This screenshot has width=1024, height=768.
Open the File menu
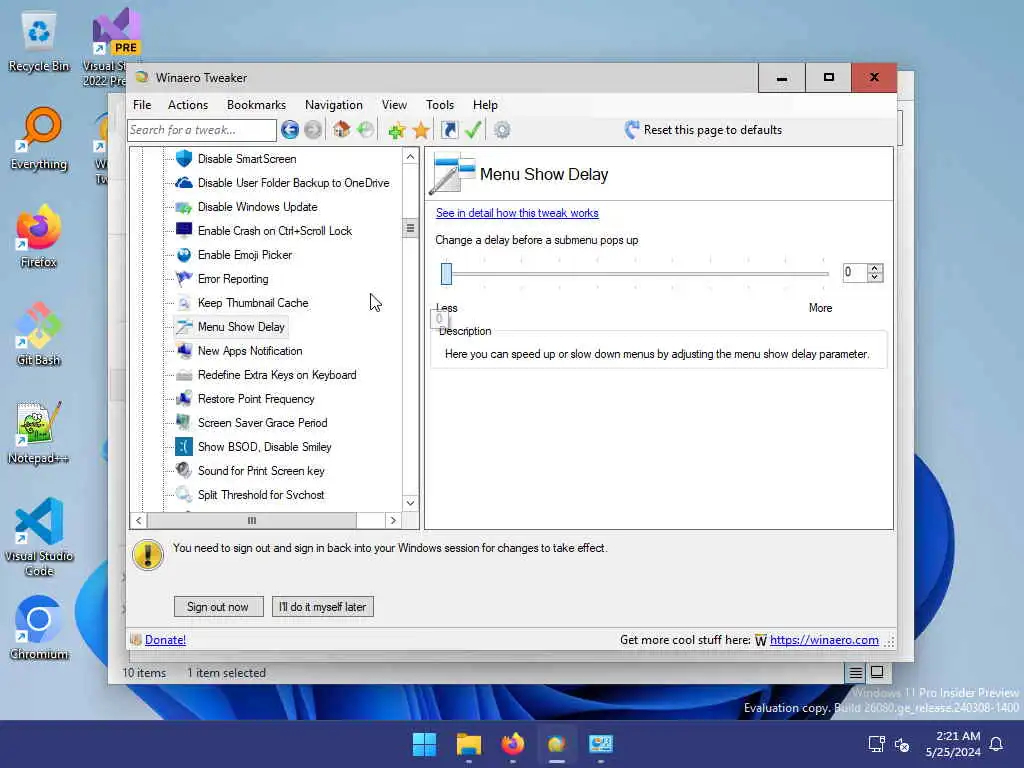click(x=142, y=104)
